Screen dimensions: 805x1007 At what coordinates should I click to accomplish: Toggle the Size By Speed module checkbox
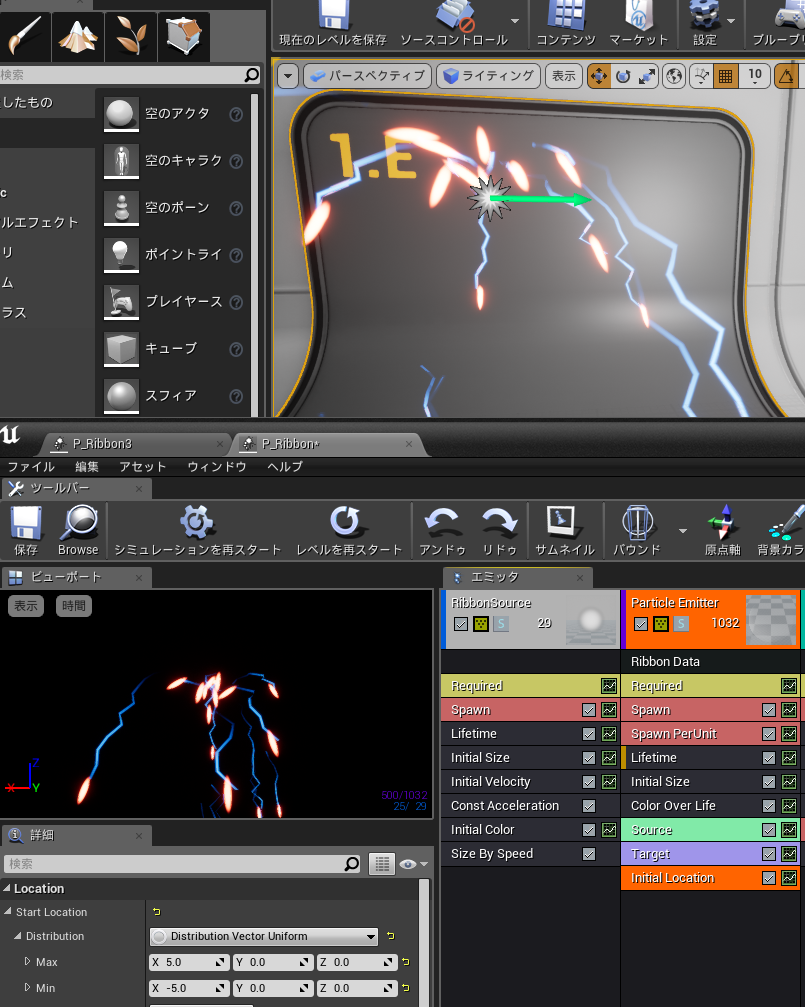click(589, 854)
